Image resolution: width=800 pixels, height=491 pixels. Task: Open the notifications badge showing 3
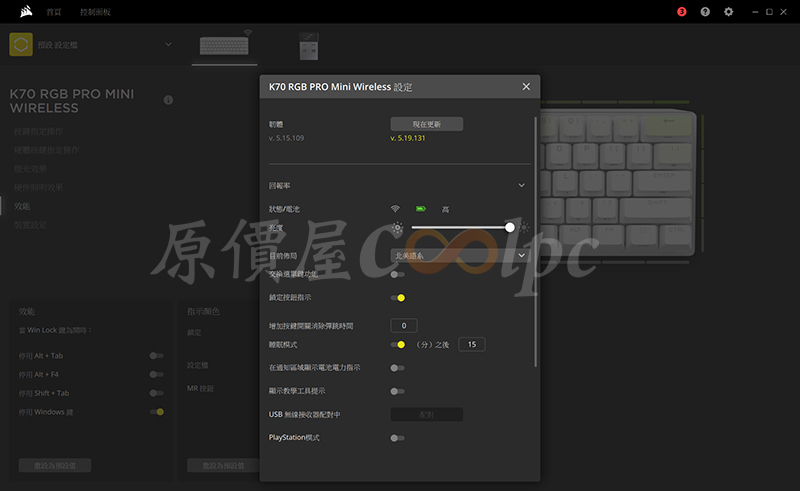682,12
